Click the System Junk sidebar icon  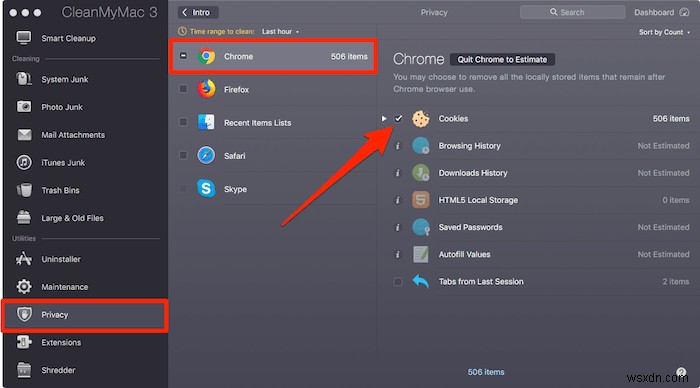click(24, 79)
